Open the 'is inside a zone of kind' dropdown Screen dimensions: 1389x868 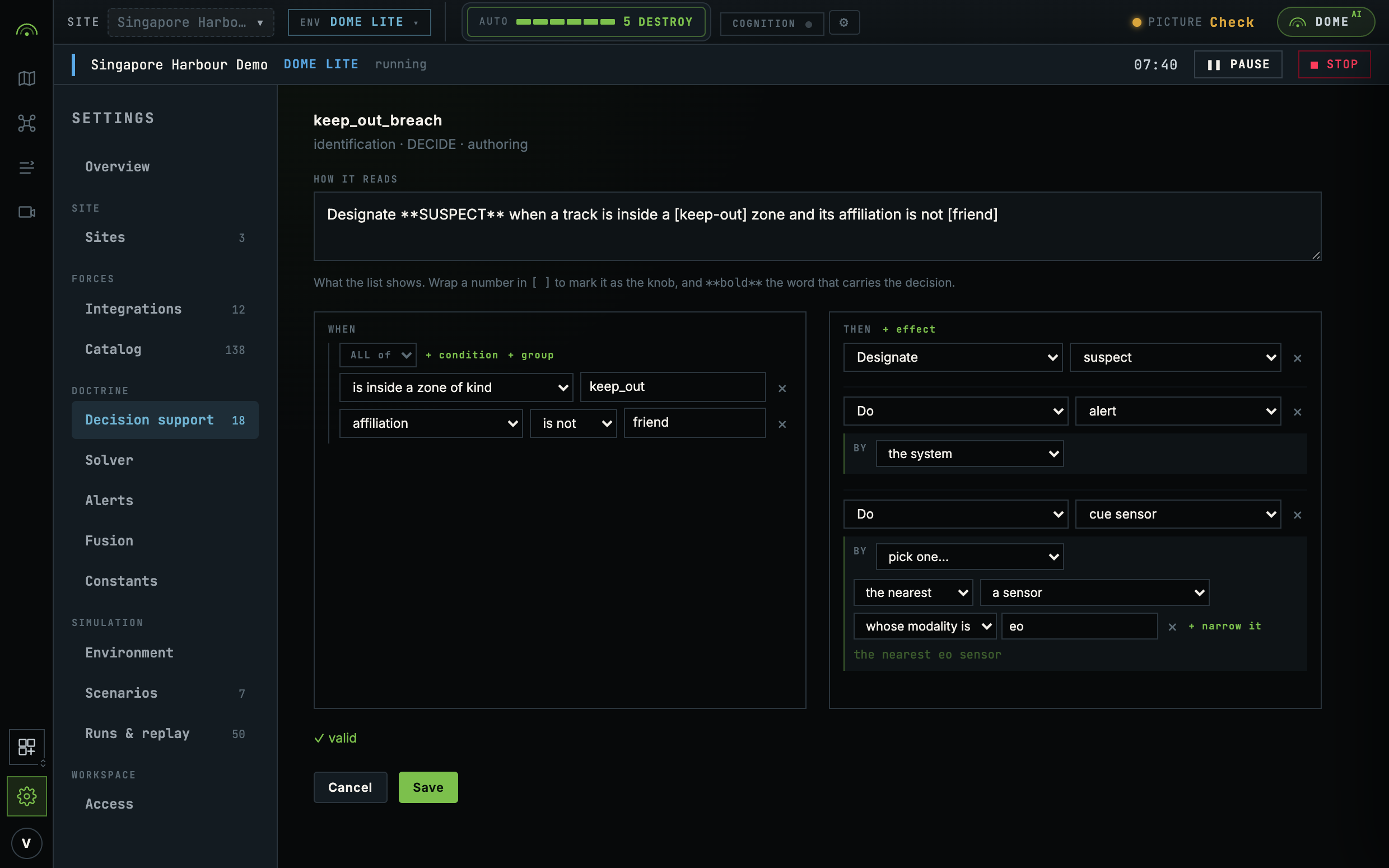pyautogui.click(x=456, y=388)
